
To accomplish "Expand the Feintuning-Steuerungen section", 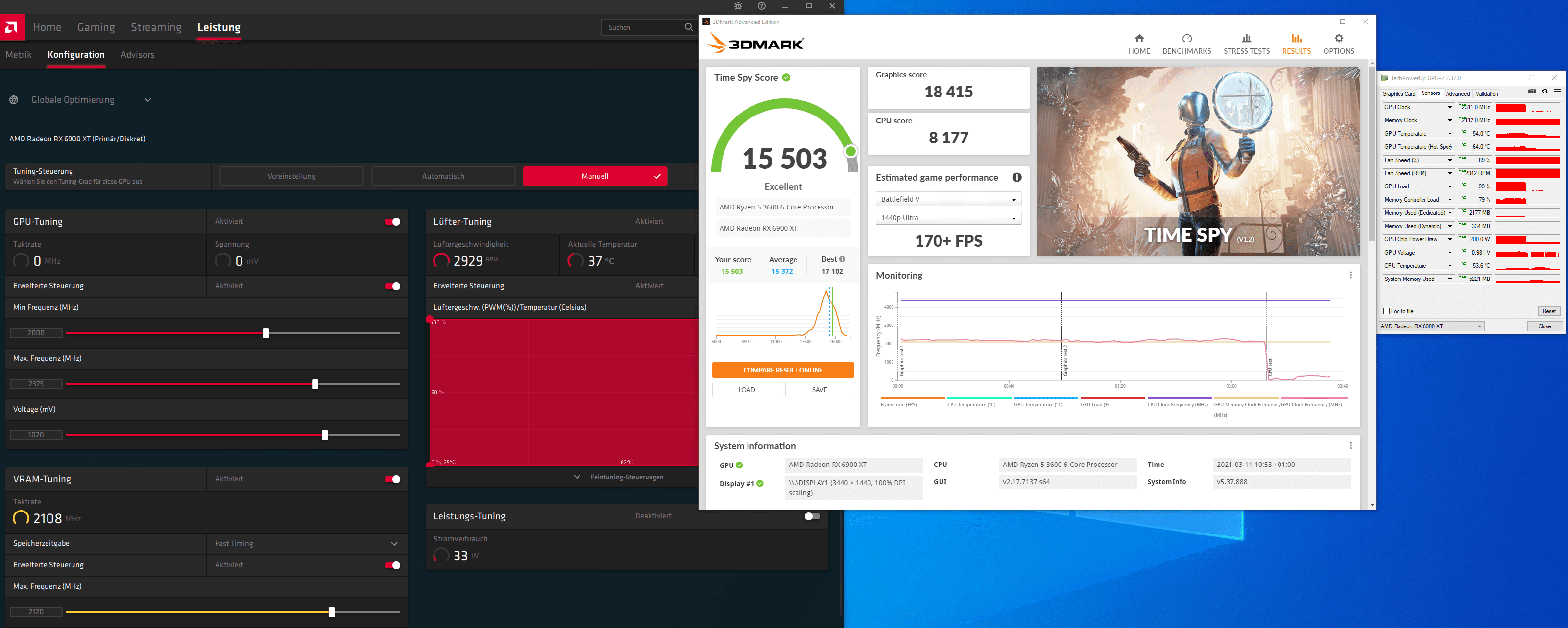I will coord(619,477).
